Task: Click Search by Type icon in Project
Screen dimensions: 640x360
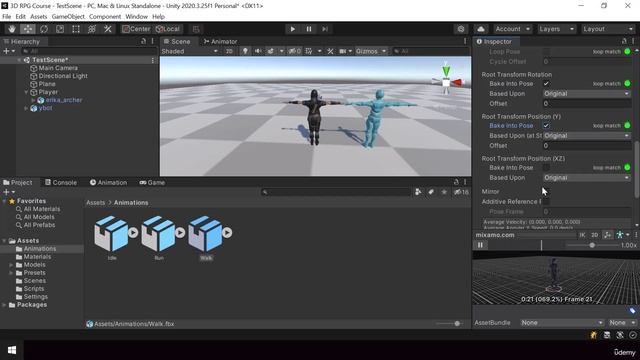Action: [418, 192]
